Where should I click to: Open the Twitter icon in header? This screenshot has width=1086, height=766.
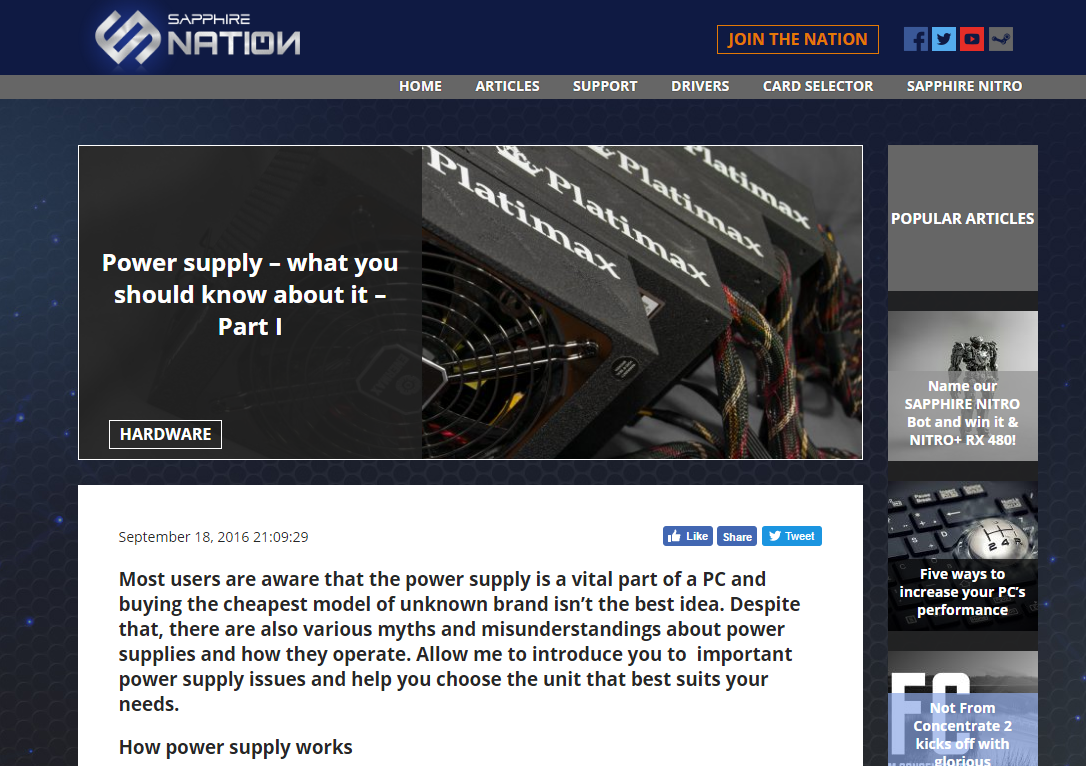pos(943,39)
